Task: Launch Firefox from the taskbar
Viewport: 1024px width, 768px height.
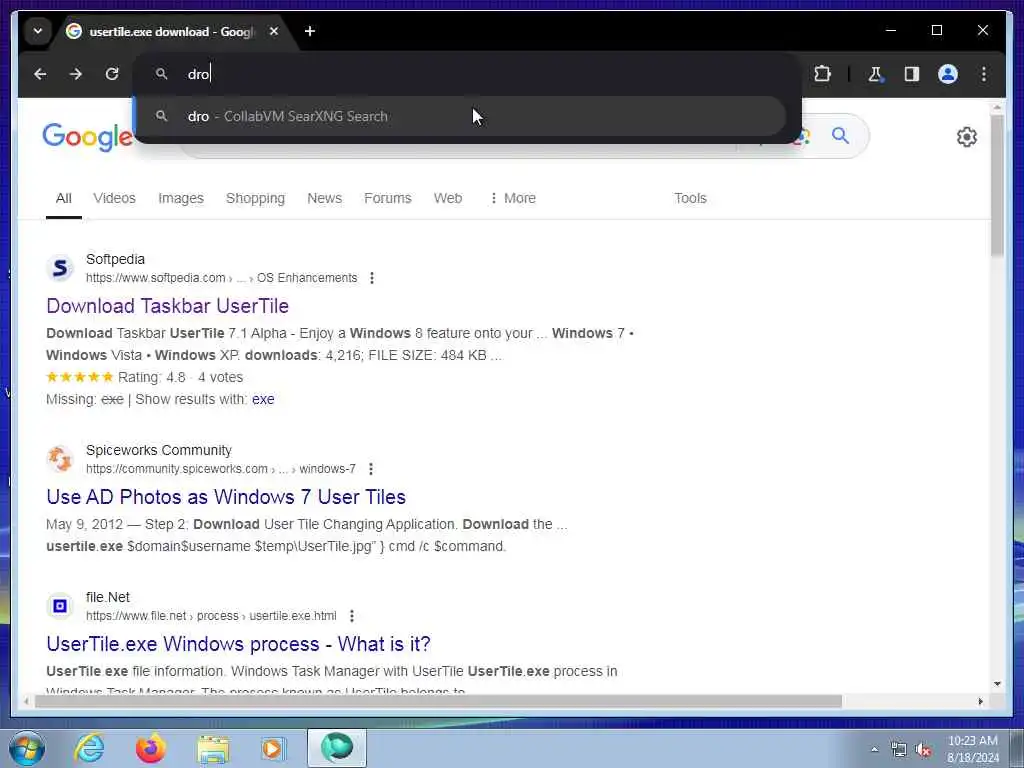Action: [x=150, y=749]
